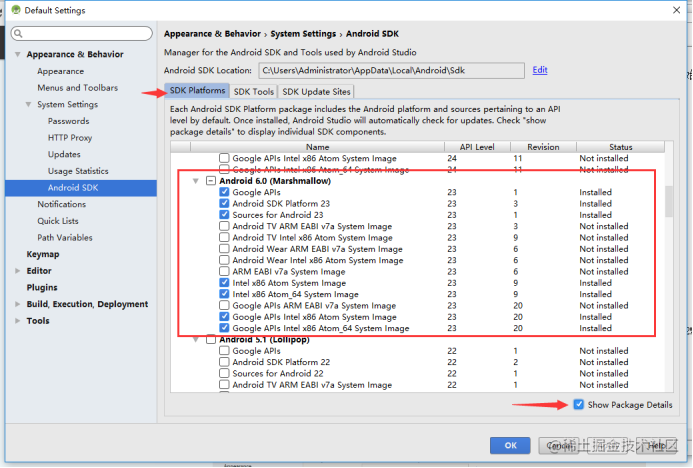Screen dimensions: 693x468
Task: Select Passwords under System Settings
Action: (69, 121)
